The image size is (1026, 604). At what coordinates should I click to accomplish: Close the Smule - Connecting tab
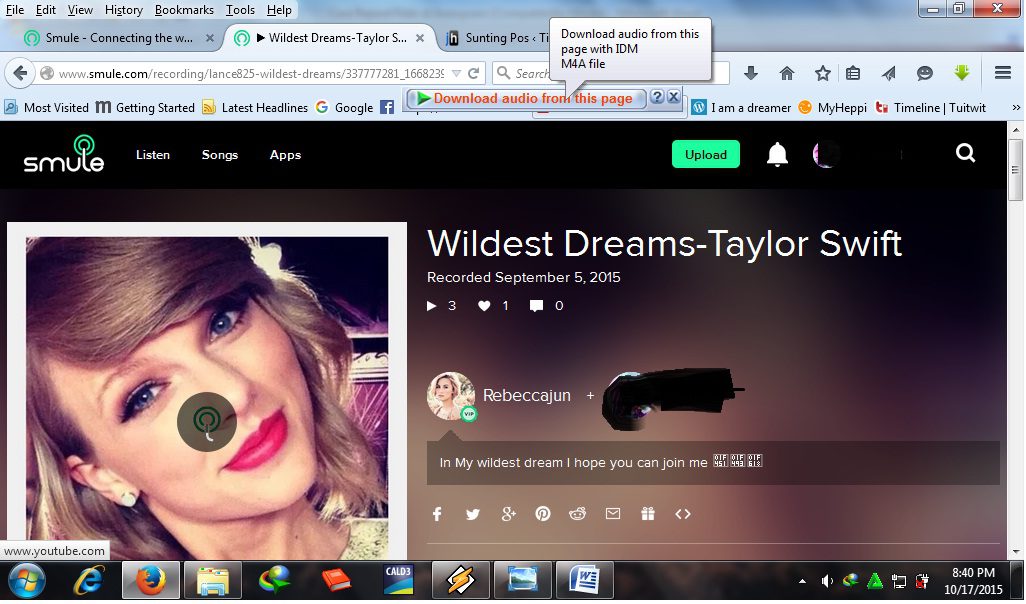209,38
